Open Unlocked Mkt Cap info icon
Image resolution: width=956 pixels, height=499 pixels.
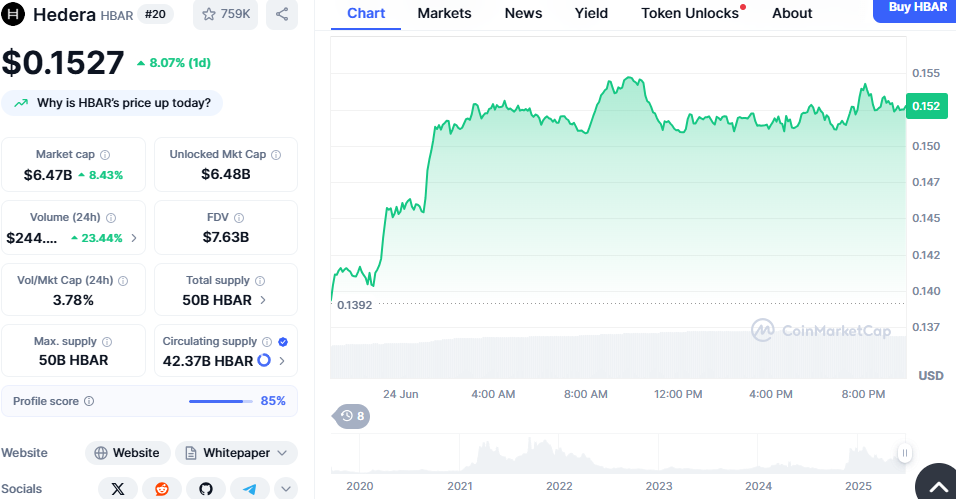pyautogui.click(x=276, y=155)
